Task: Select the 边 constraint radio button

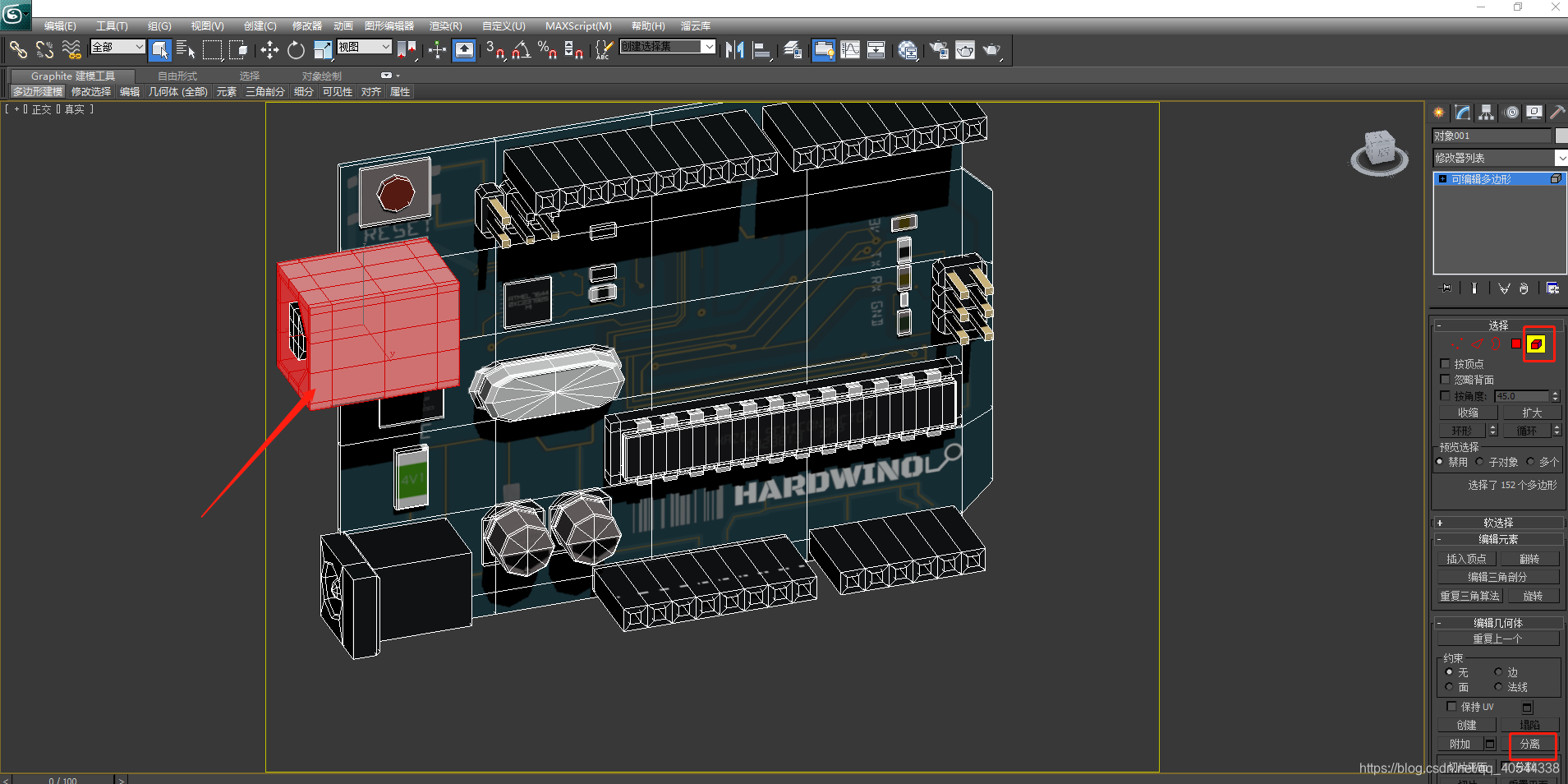Action: (1498, 672)
